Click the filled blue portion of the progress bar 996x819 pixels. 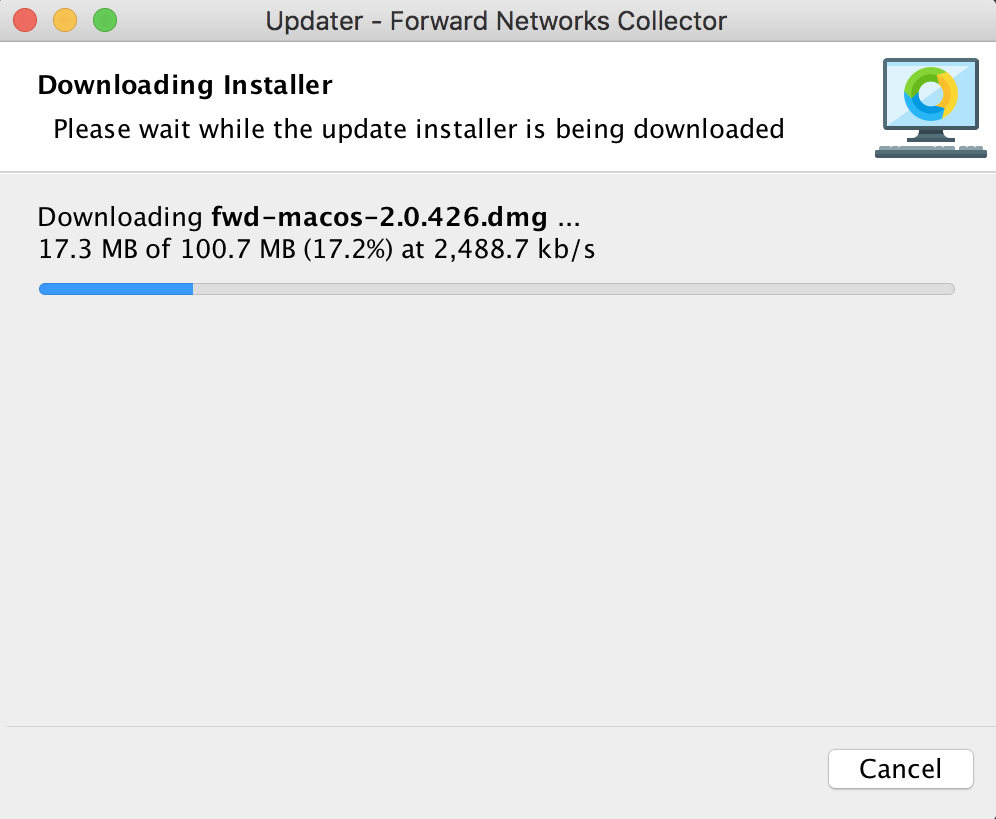pyautogui.click(x=115, y=288)
